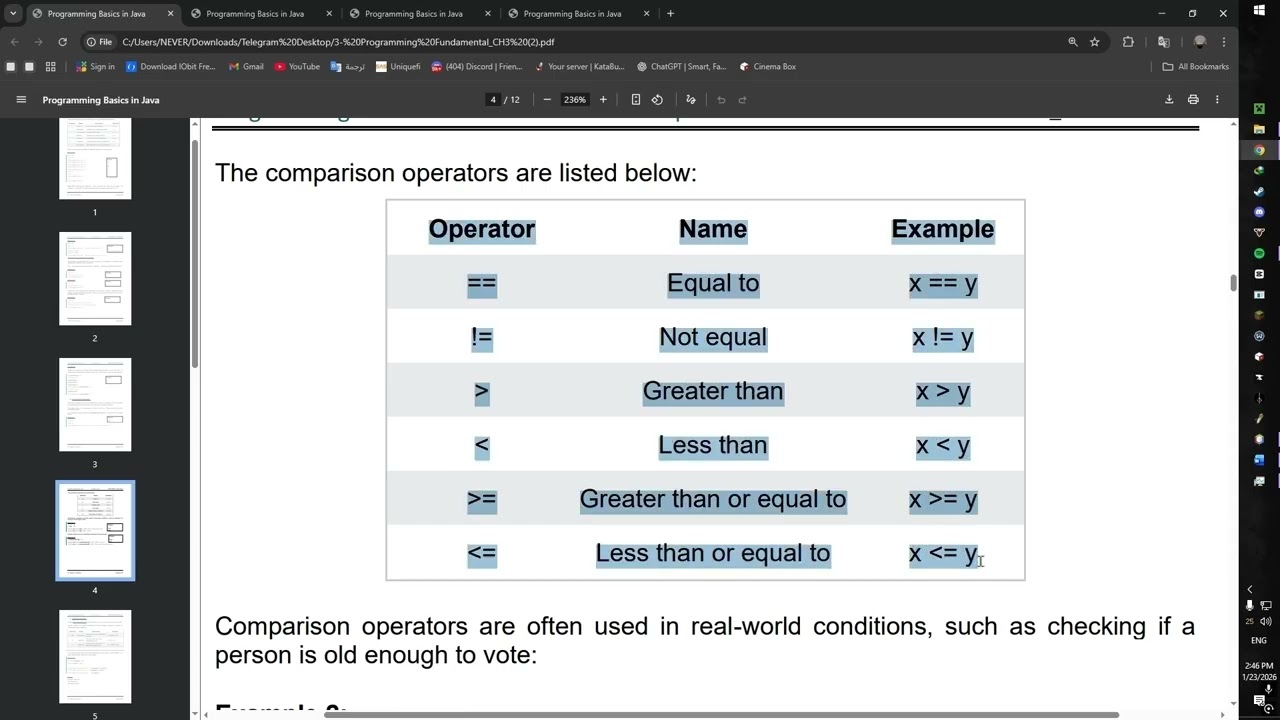
Task: Open Windows Start button
Action: pyautogui.click(x=1259, y=11)
